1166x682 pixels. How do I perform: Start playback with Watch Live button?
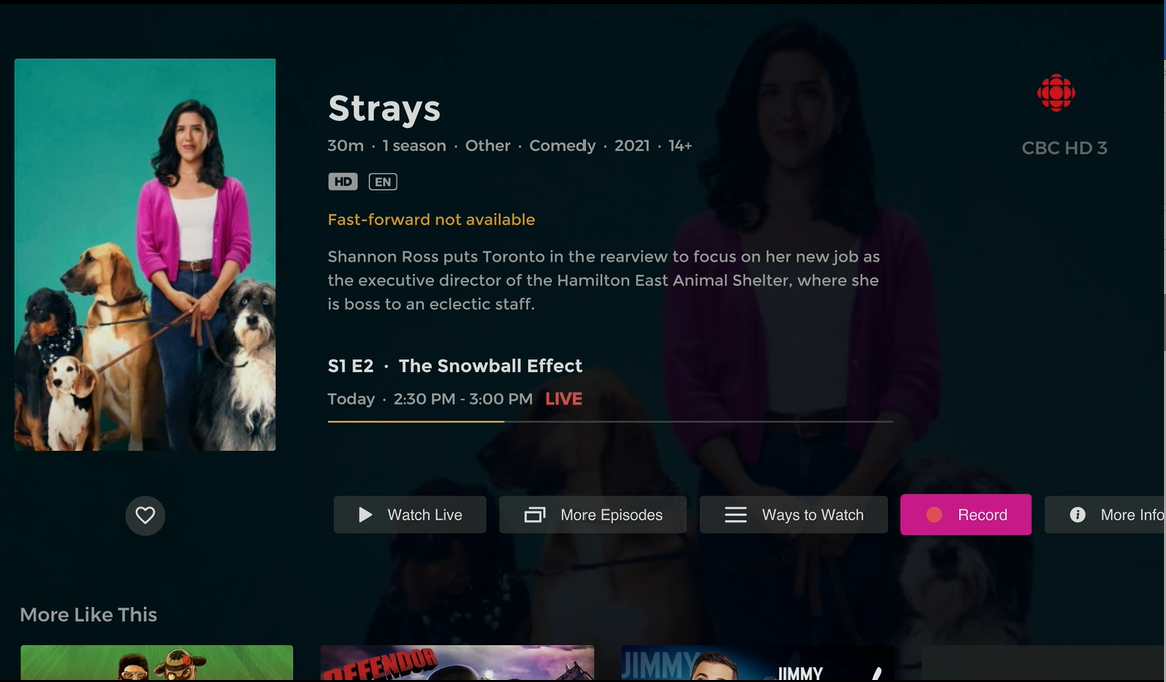point(410,515)
